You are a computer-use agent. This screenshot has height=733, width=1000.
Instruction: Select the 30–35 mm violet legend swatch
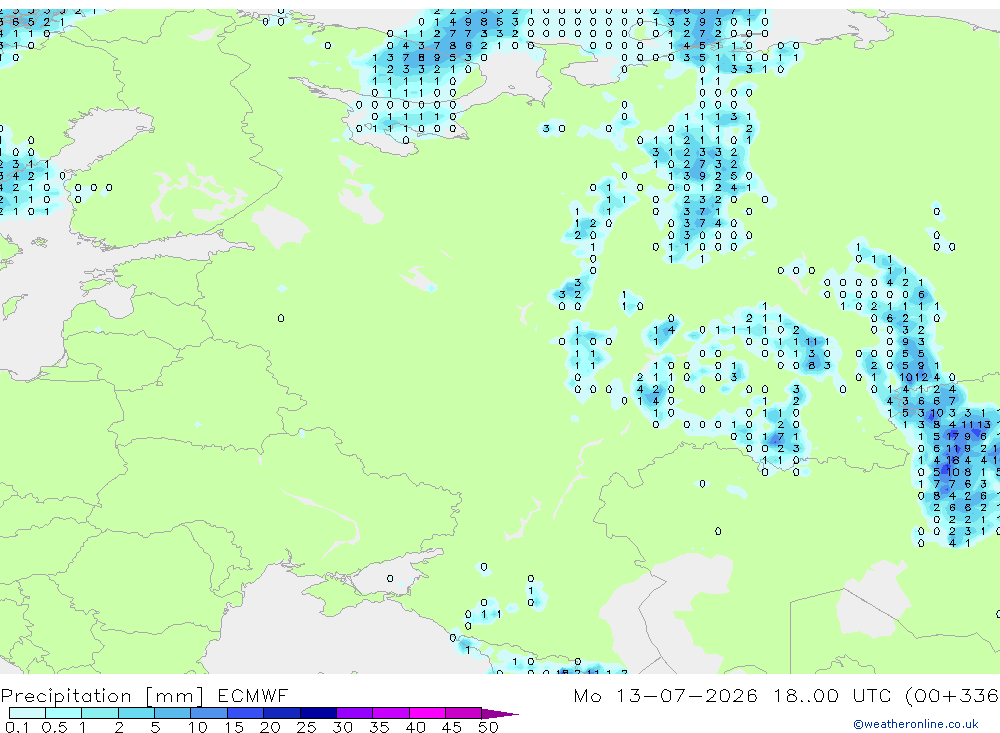point(355,713)
